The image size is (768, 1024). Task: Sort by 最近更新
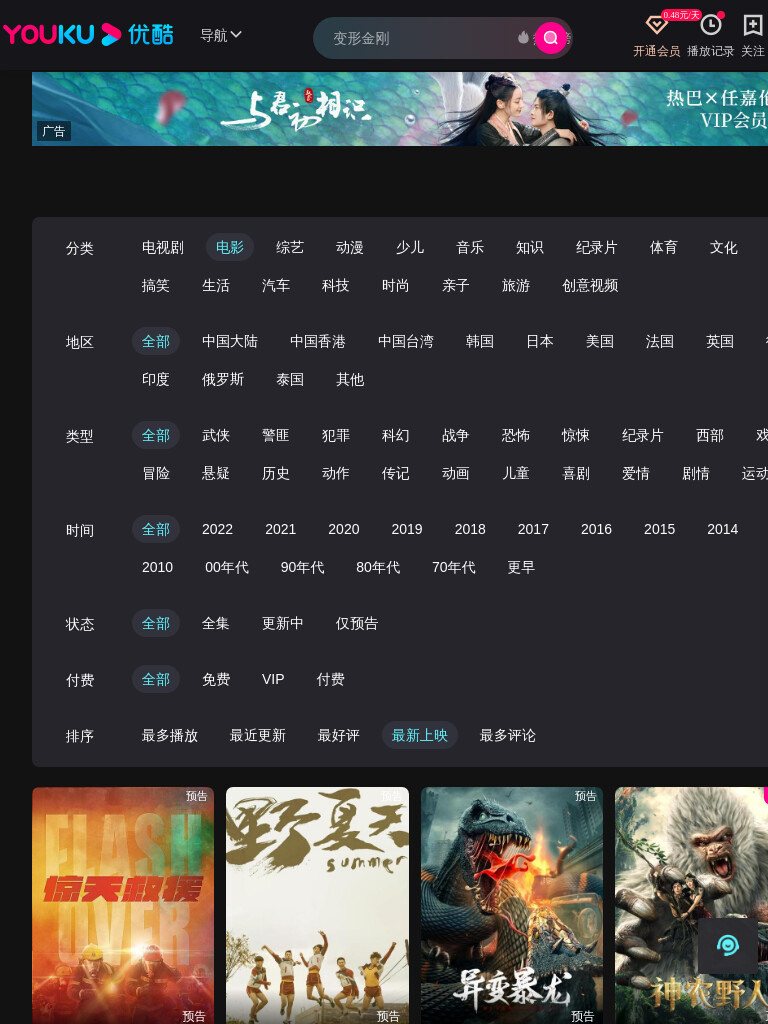pyautogui.click(x=258, y=736)
